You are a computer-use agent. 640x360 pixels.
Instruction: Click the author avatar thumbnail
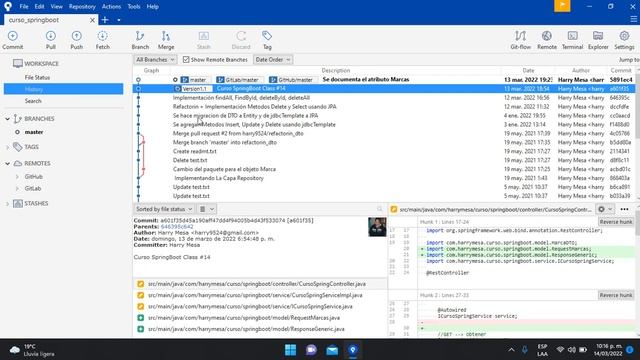(377, 227)
